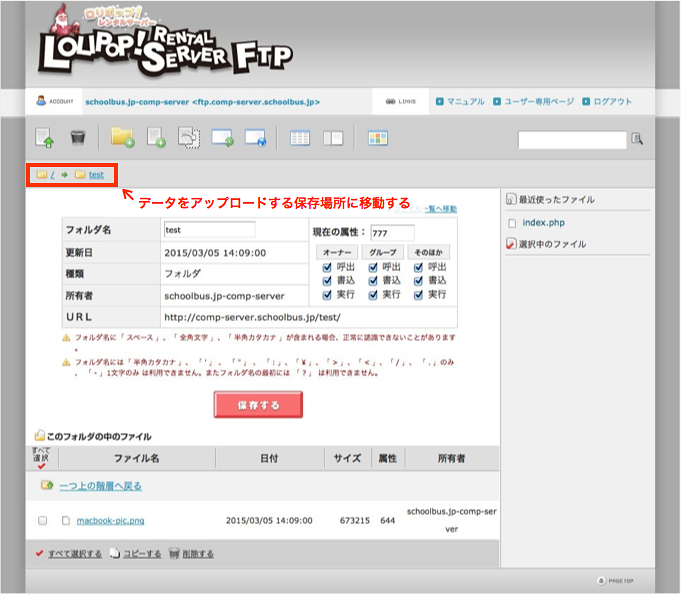Click the 保存する save button
Image resolution: width=681 pixels, height=594 pixels.
[258, 405]
